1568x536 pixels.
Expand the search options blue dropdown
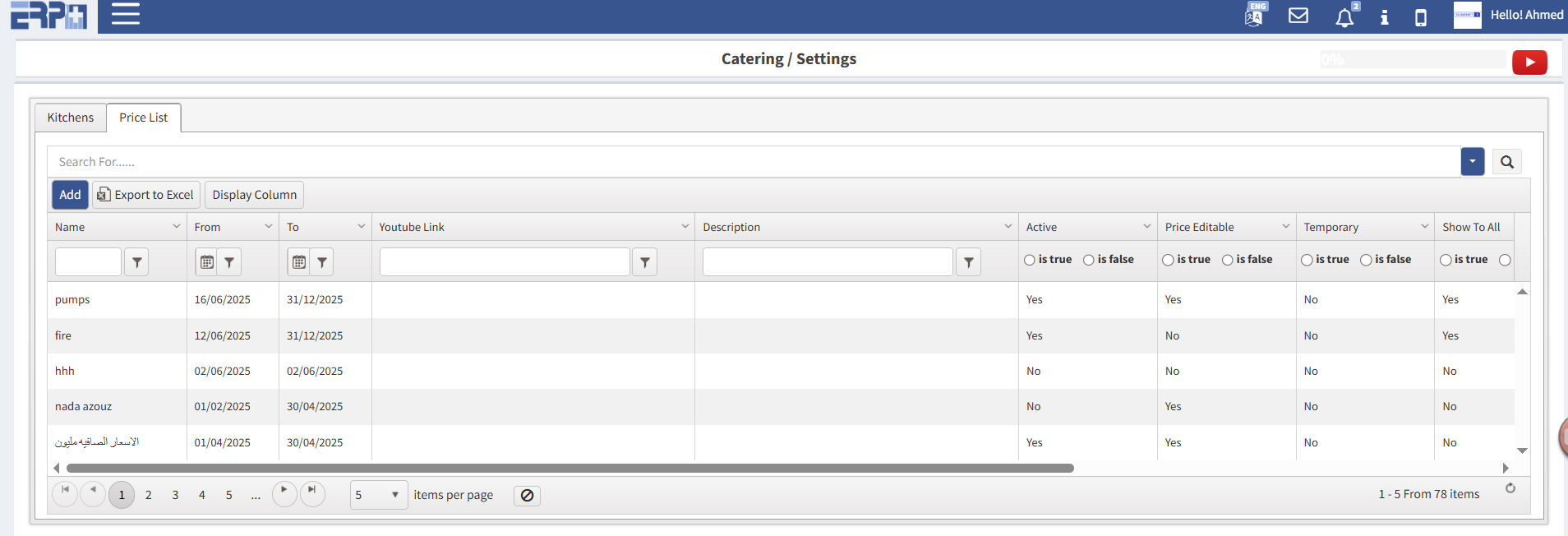click(x=1472, y=162)
